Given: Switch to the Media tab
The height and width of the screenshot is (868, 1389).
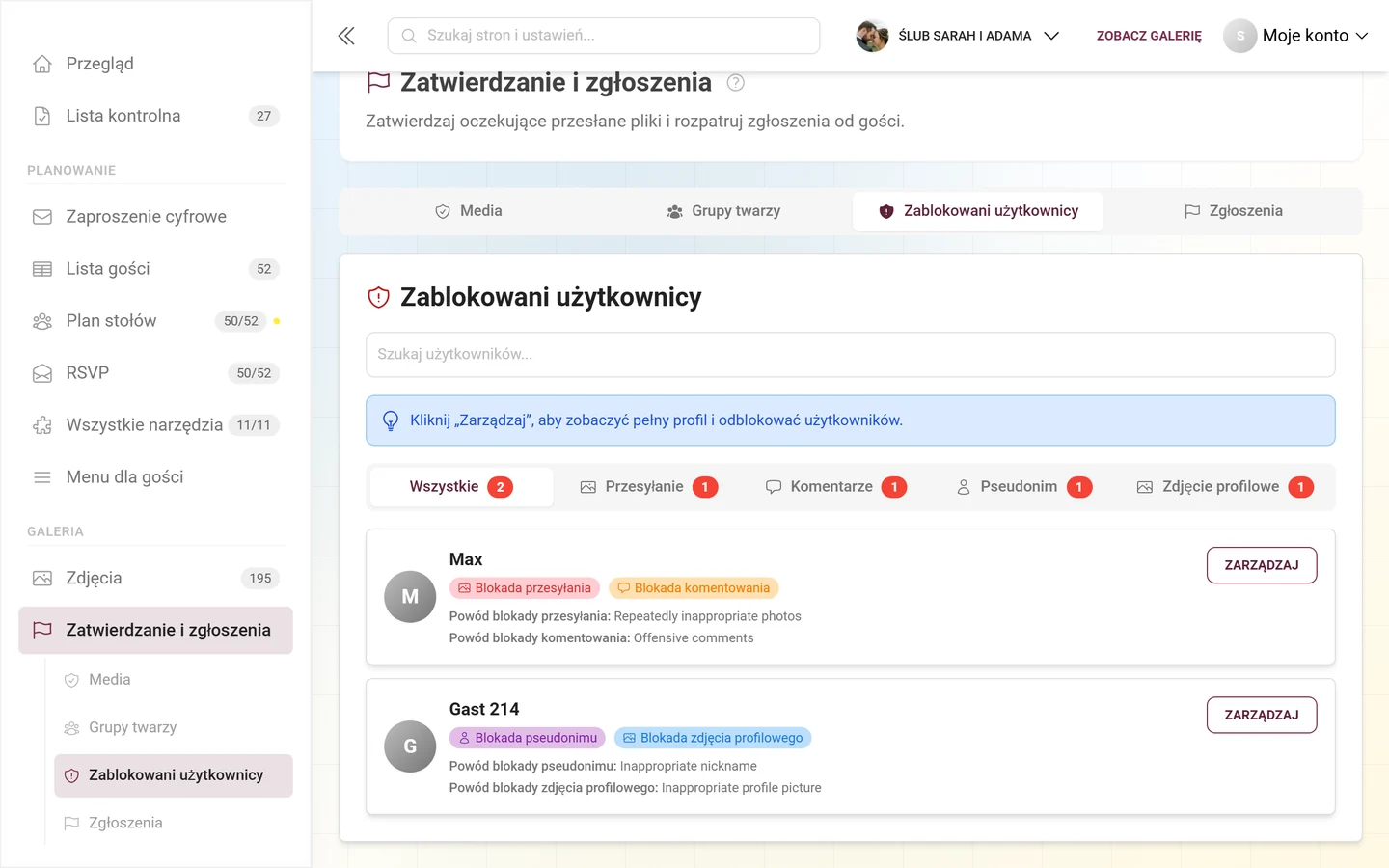Looking at the screenshot, I should point(469,211).
